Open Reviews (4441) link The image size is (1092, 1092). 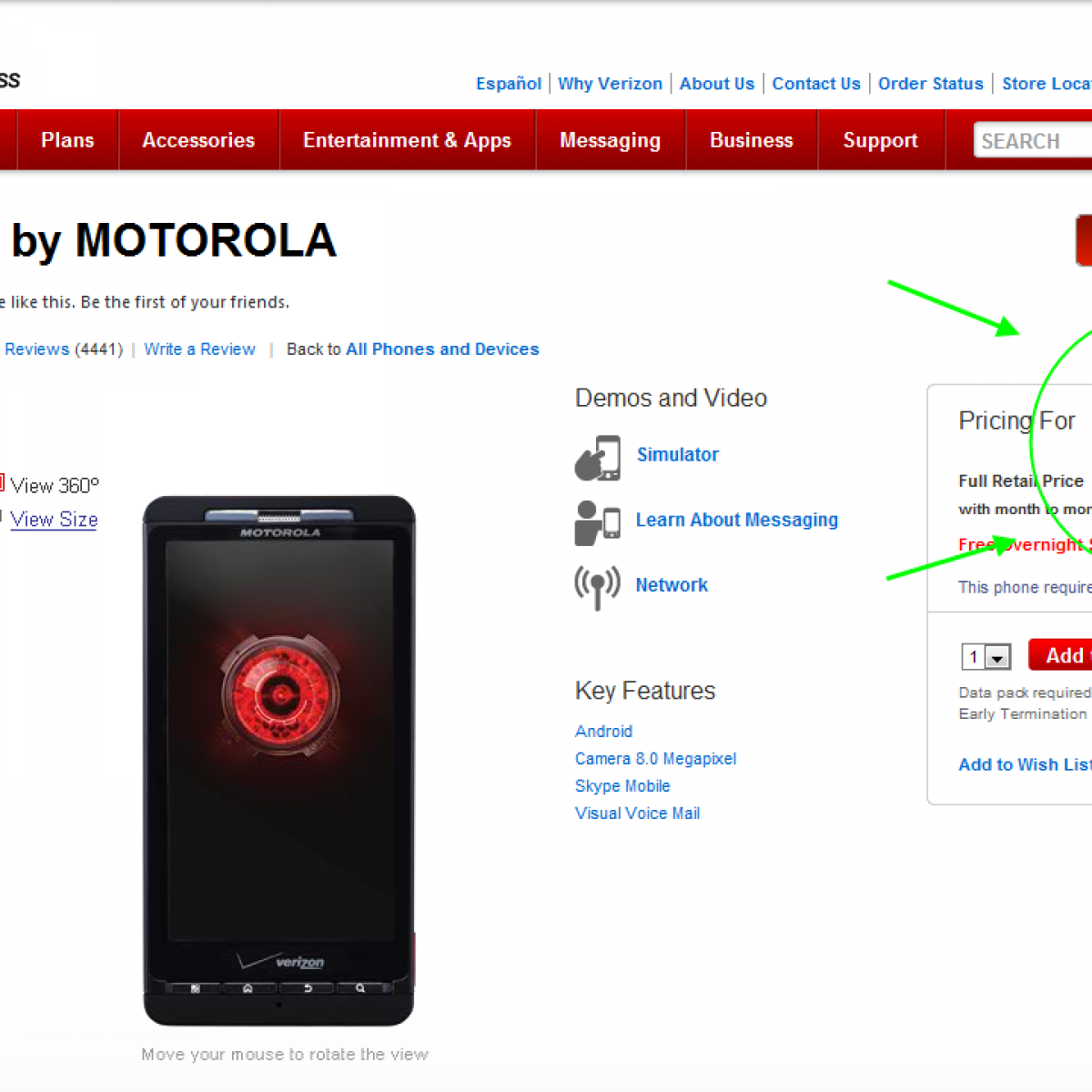(x=63, y=349)
